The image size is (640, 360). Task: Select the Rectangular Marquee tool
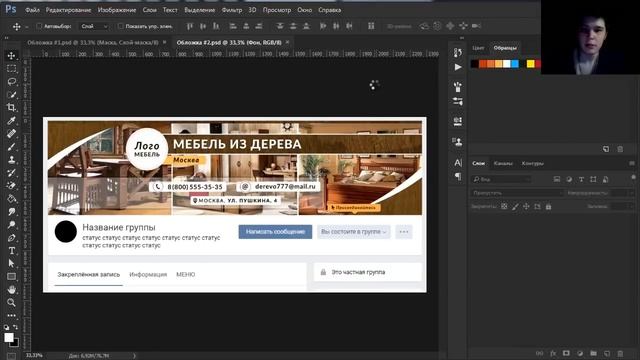pyautogui.click(x=11, y=69)
